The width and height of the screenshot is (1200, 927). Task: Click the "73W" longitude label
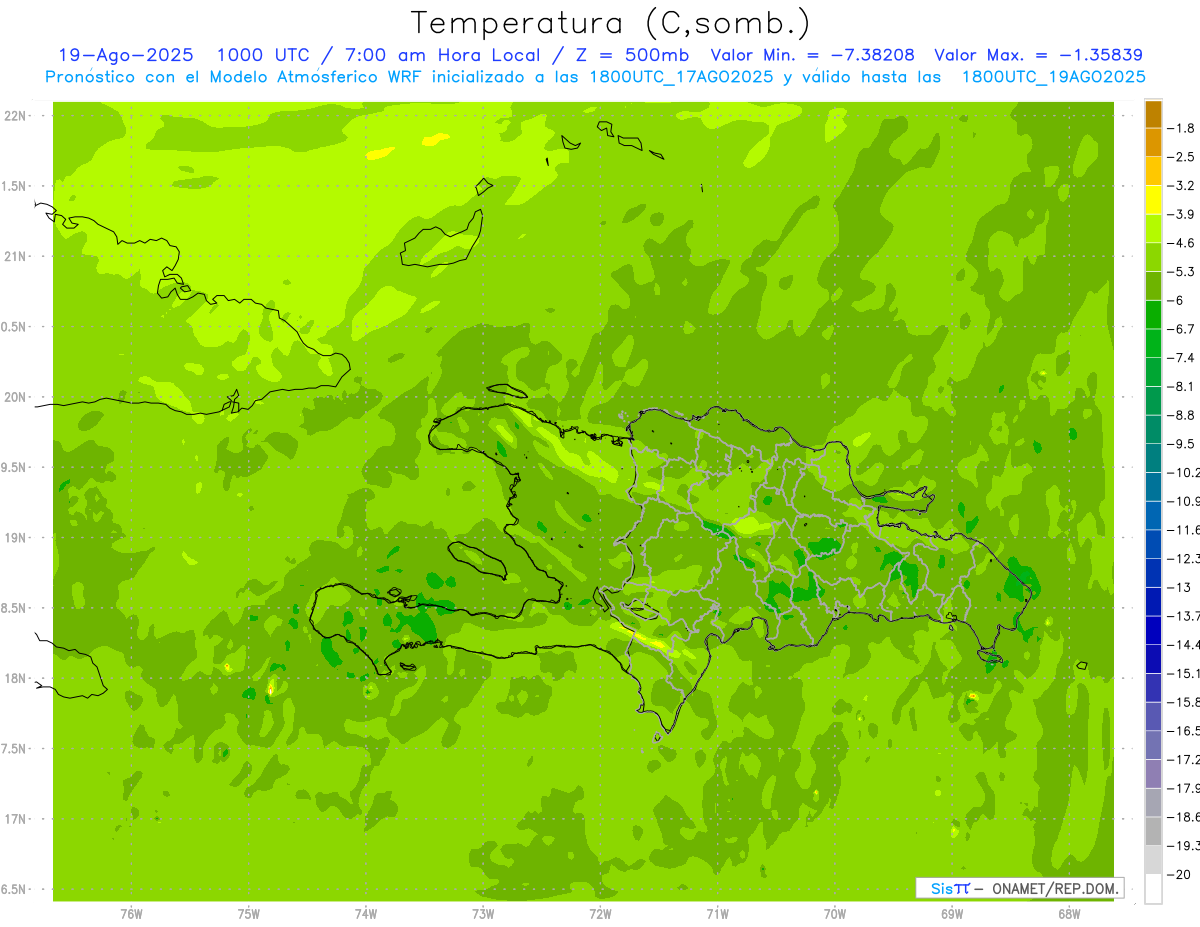pos(482,913)
